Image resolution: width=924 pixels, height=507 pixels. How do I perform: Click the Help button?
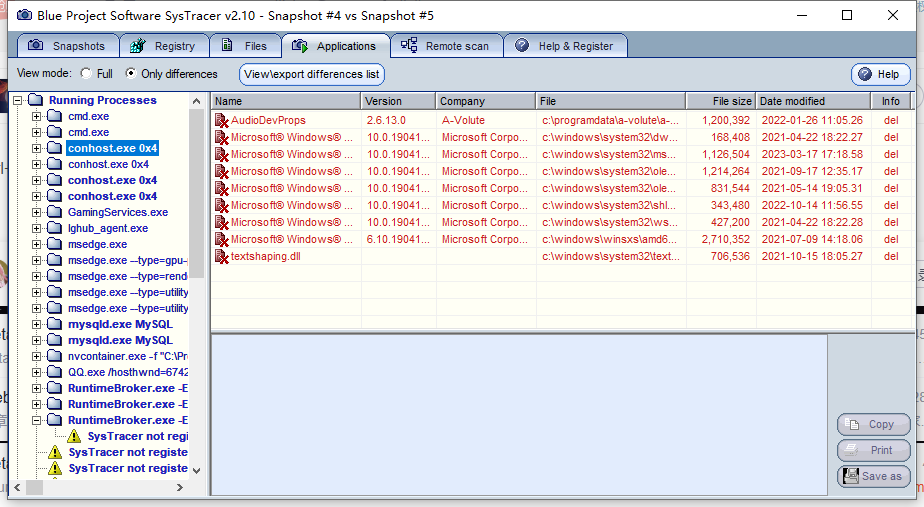click(880, 74)
